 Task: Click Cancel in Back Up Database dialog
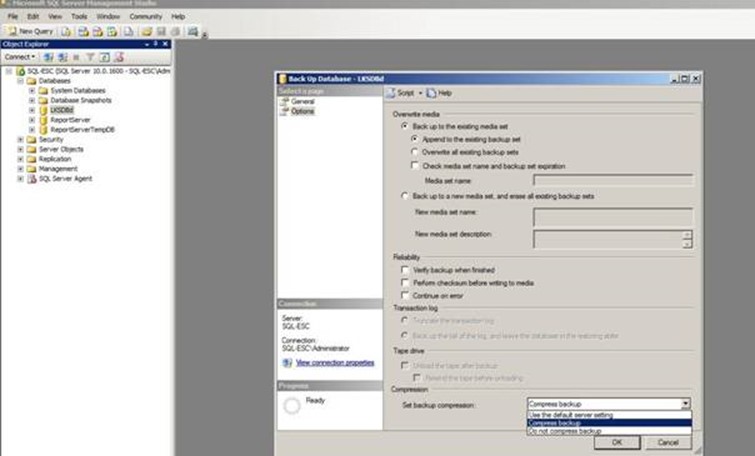pos(668,442)
